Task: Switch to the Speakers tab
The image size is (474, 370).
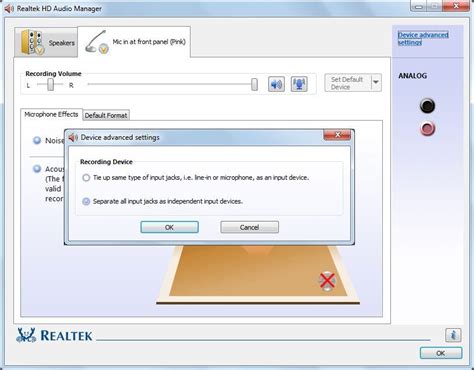Action: click(46, 42)
